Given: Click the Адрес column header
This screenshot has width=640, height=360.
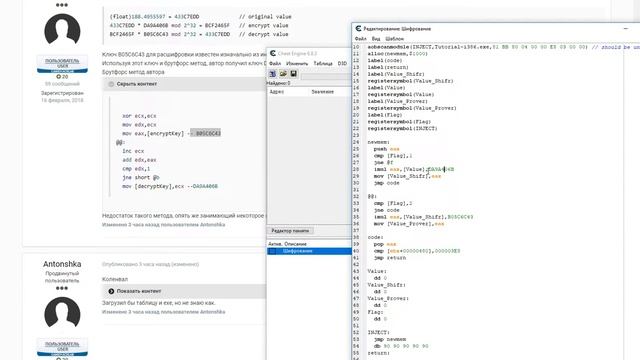Looking at the screenshot, I should 277,92.
